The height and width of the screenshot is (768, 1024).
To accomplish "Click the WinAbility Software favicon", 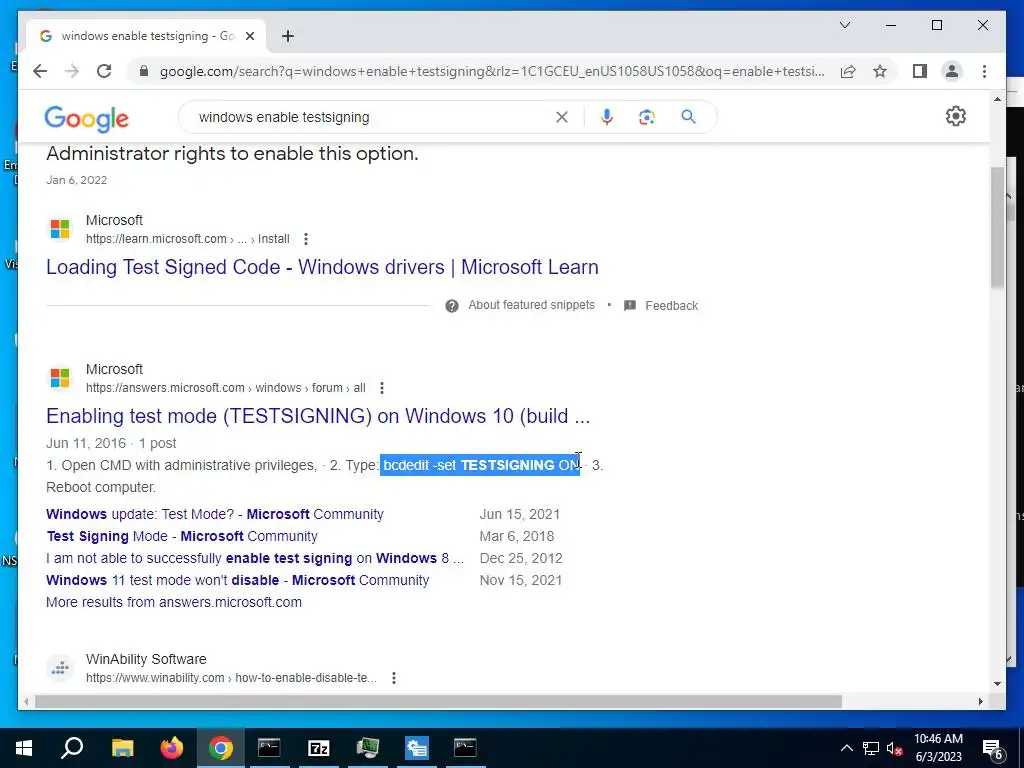I will [60, 668].
